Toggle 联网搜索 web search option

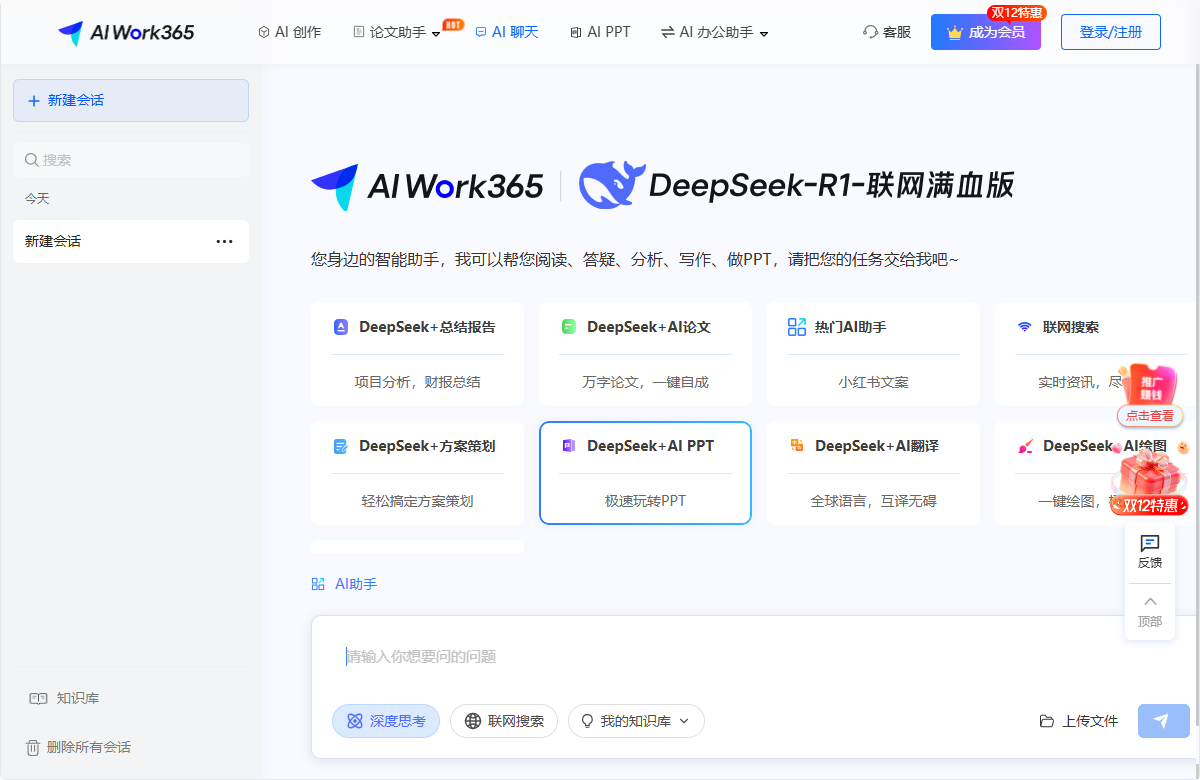tap(504, 721)
